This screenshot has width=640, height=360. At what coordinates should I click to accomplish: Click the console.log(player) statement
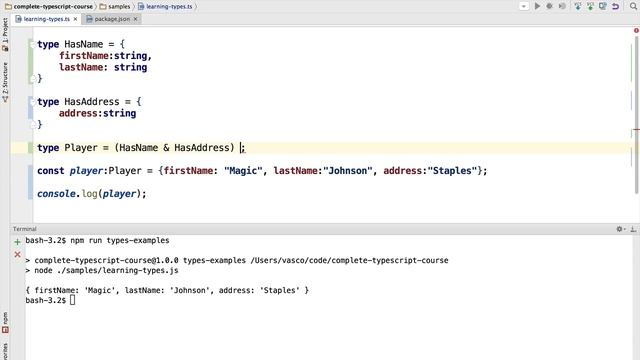click(x=91, y=194)
